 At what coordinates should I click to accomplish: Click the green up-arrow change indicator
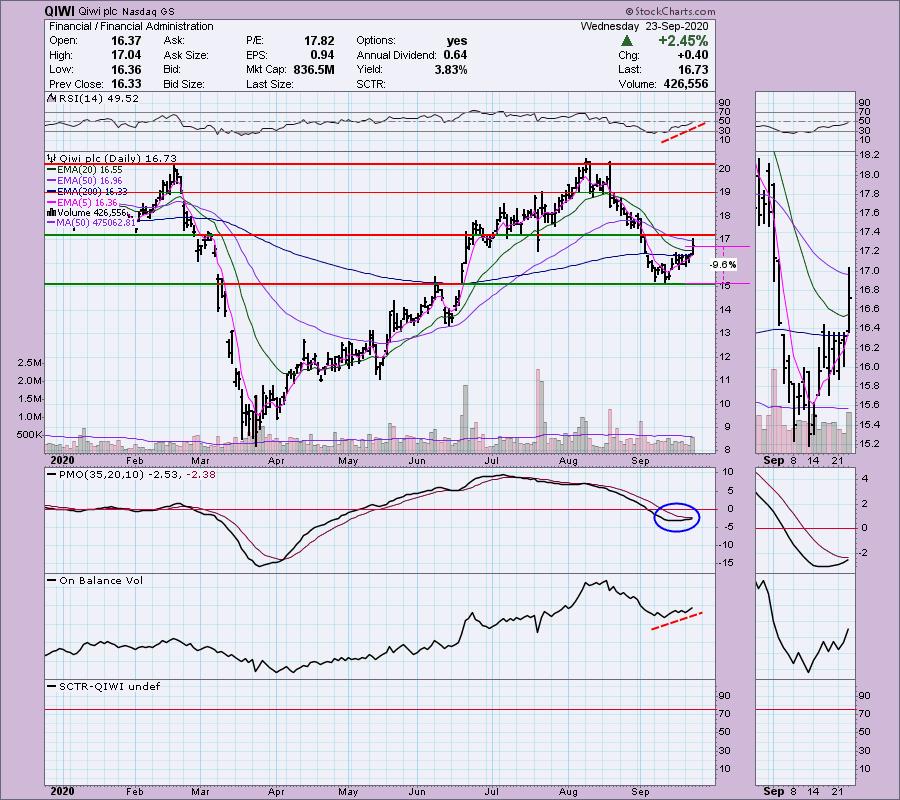point(627,41)
